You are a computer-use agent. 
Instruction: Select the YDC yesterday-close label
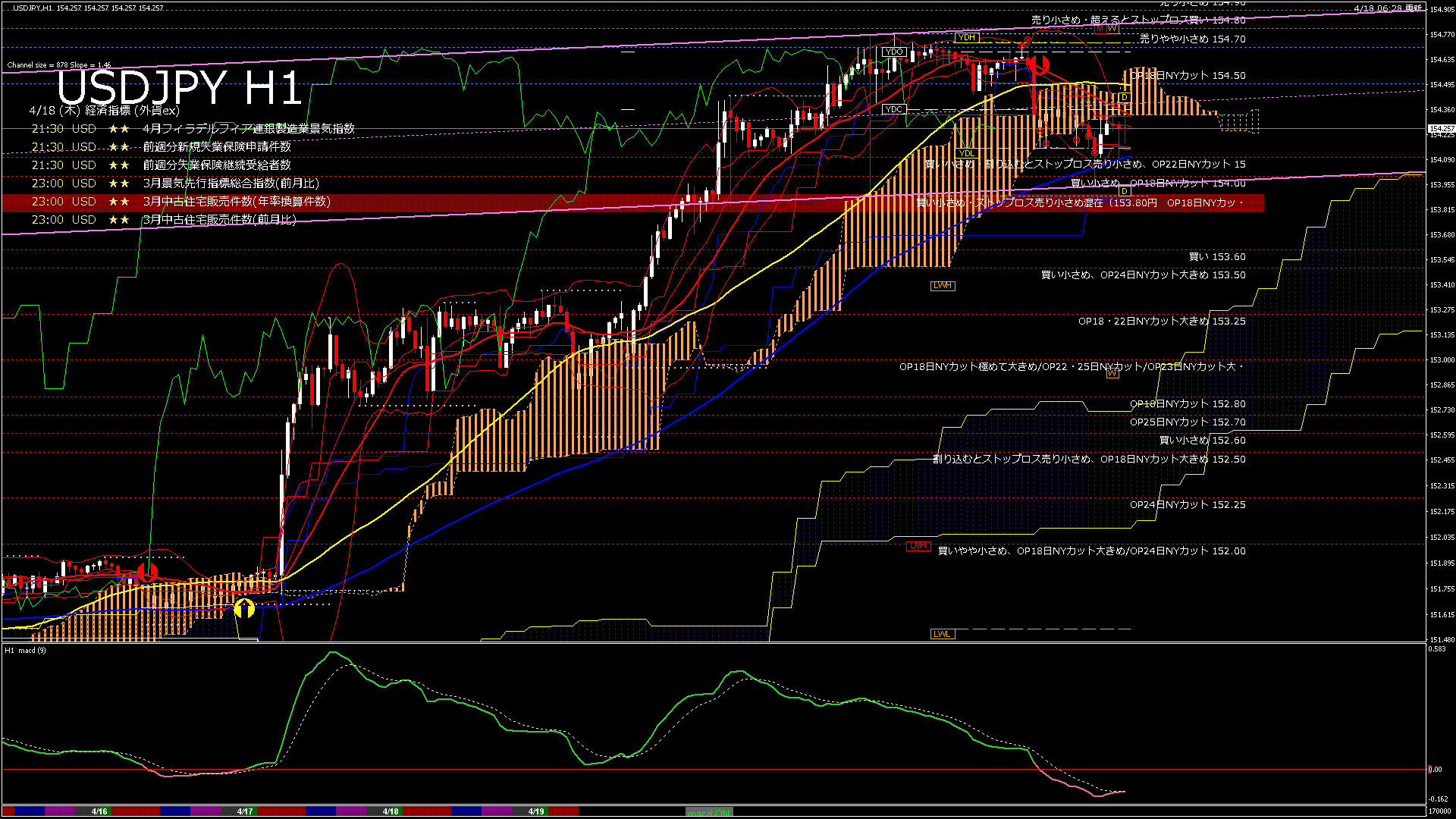point(894,109)
